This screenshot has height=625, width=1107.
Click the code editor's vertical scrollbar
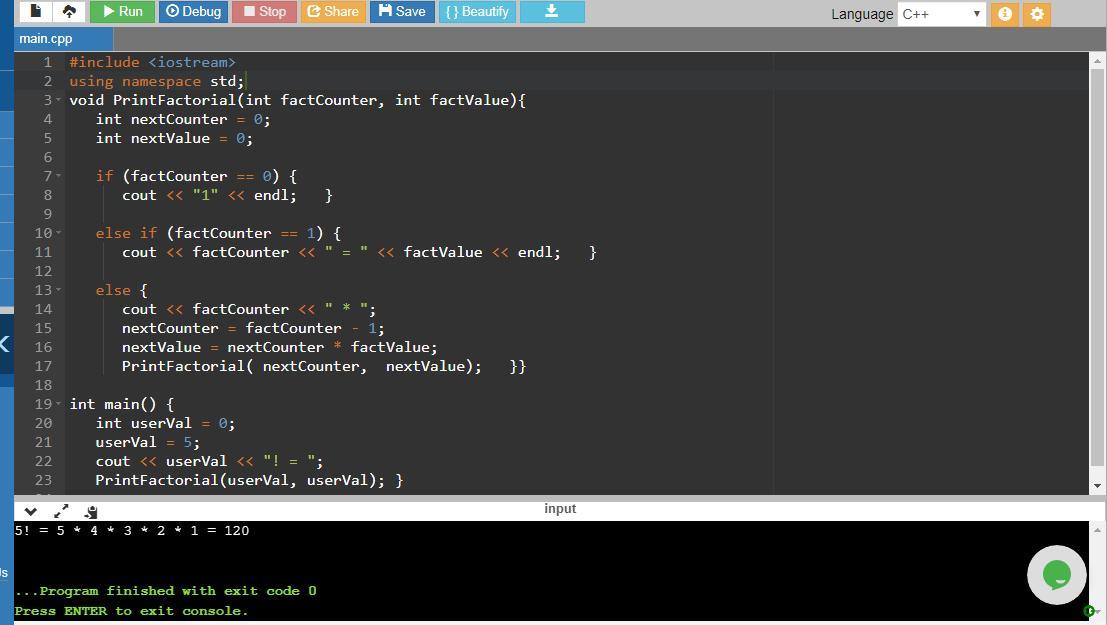[1097, 270]
